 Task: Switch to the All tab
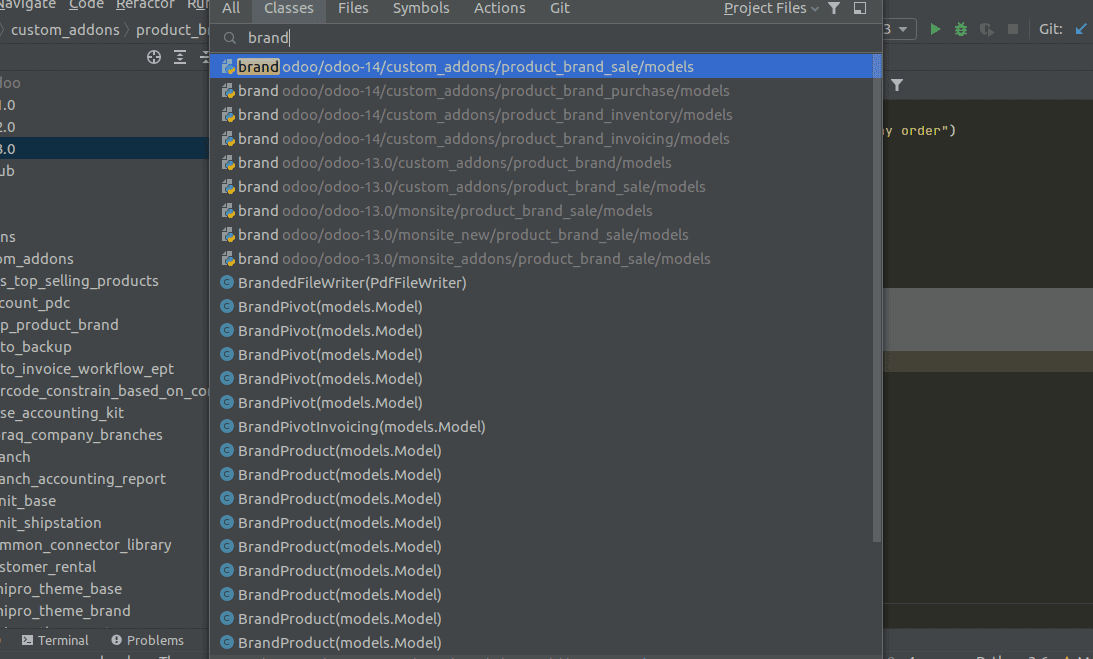coord(231,8)
